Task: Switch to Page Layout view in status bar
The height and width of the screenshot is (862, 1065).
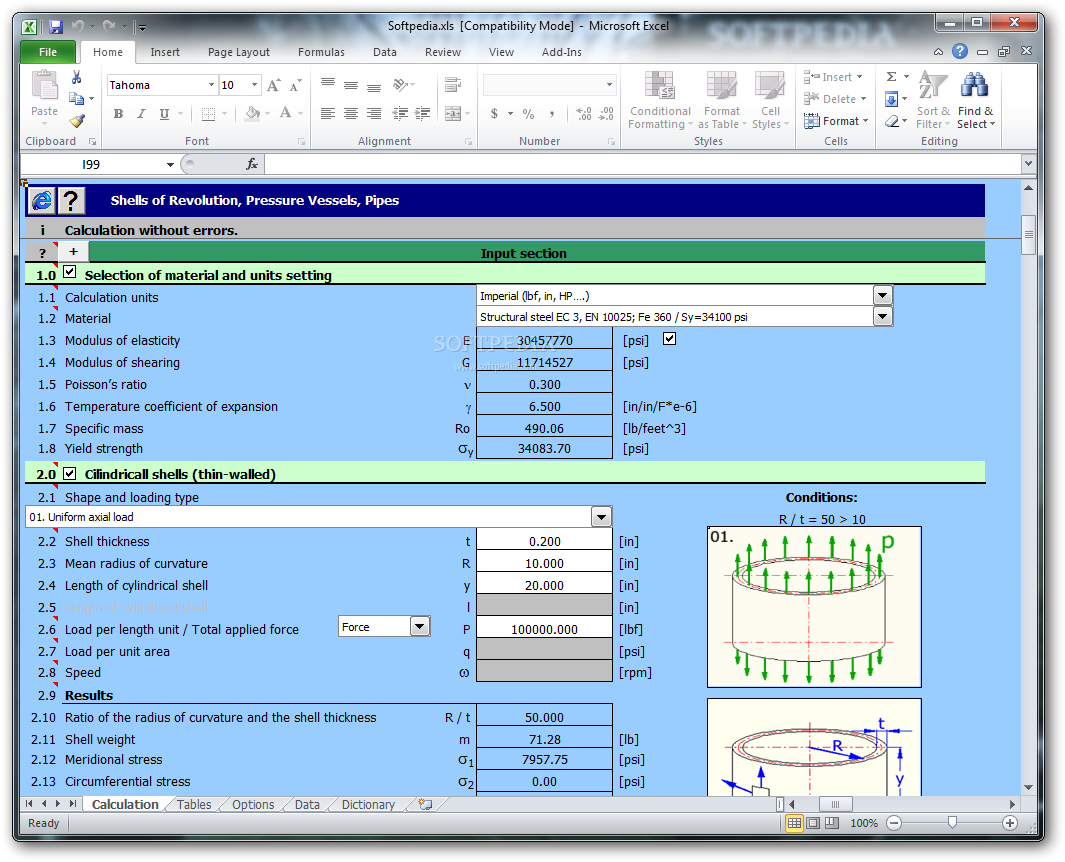Action: (813, 823)
